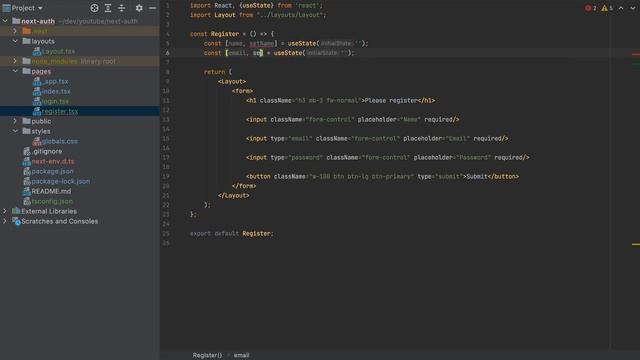Collapse the styles folder
This screenshot has width=640, height=360.
(15, 131)
